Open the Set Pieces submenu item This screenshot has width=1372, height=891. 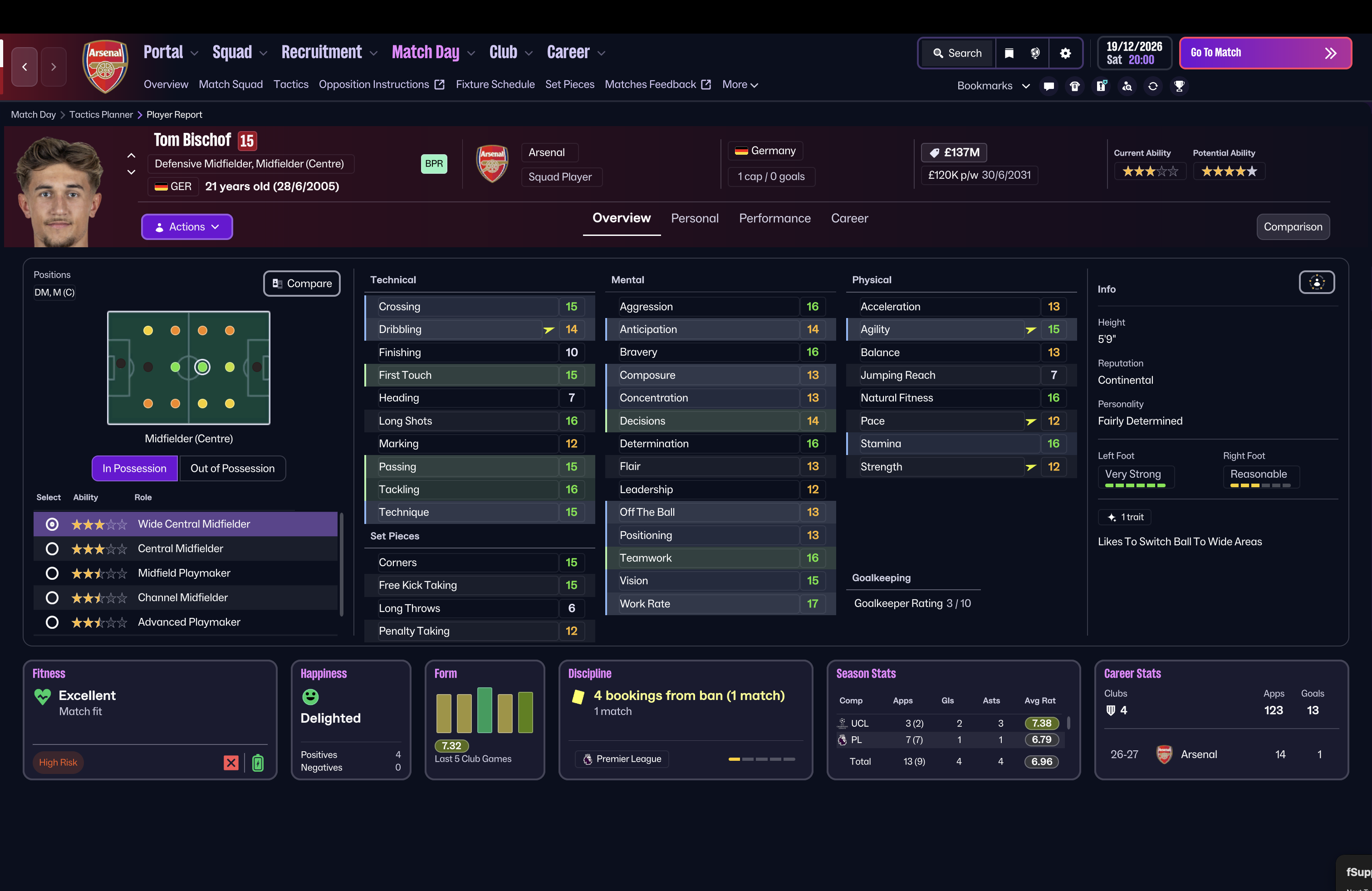click(569, 85)
